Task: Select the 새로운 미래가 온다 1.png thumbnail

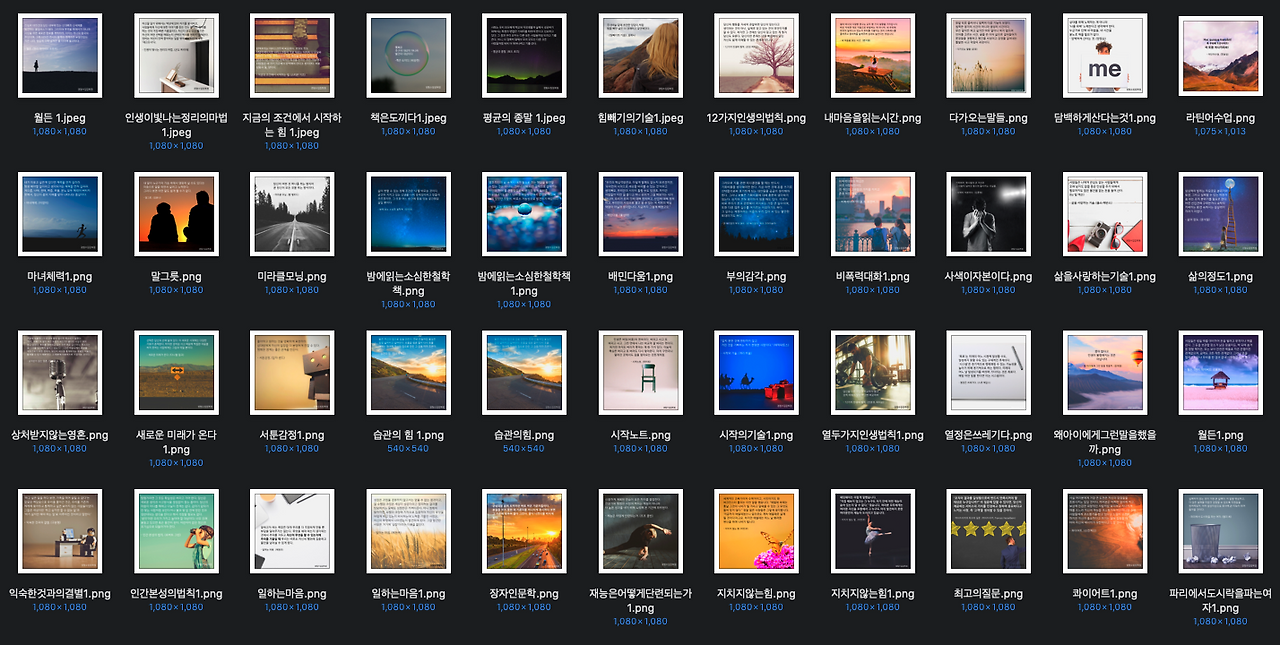Action: (x=176, y=373)
